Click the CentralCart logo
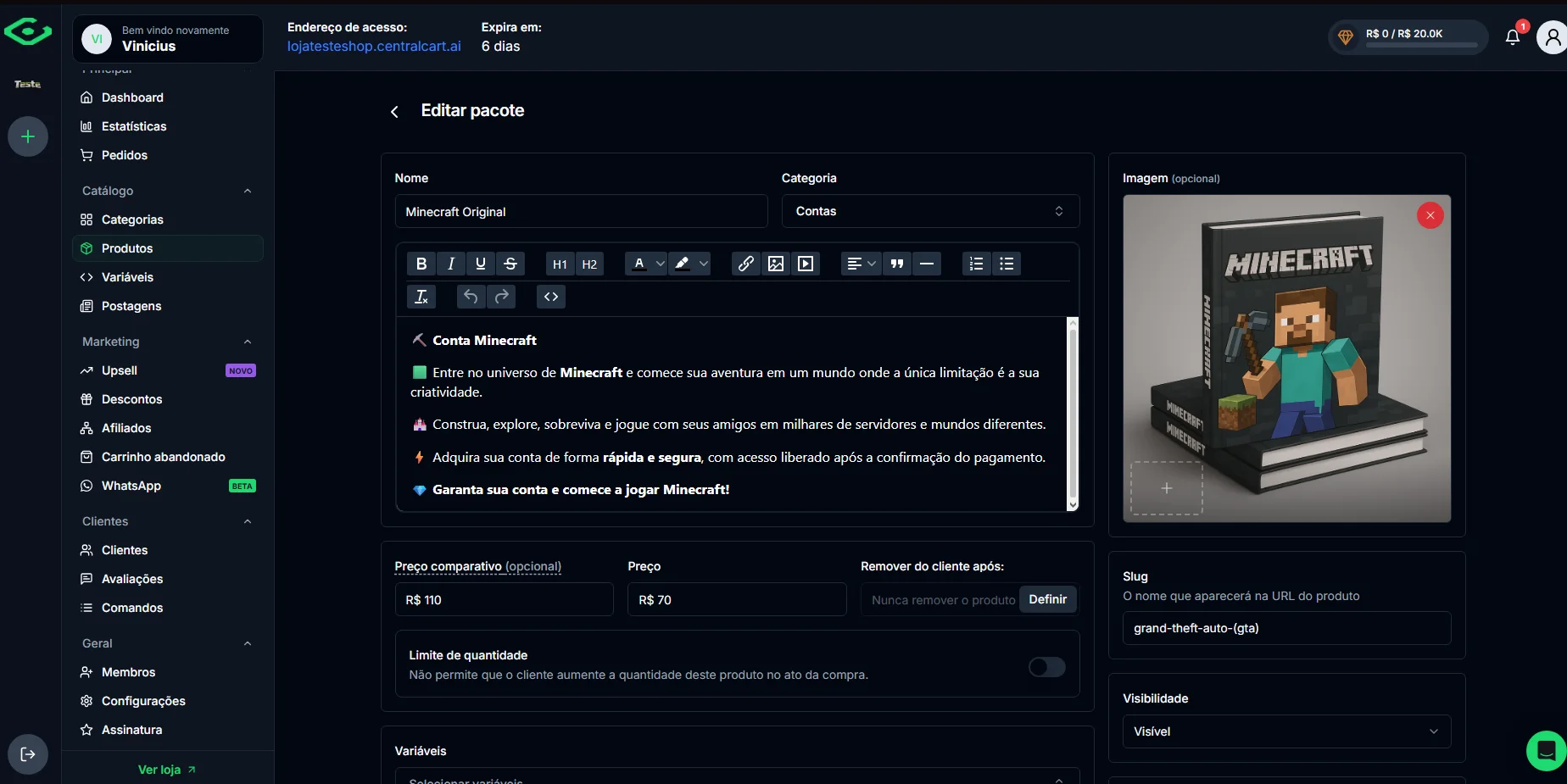The image size is (1567, 784). [28, 33]
